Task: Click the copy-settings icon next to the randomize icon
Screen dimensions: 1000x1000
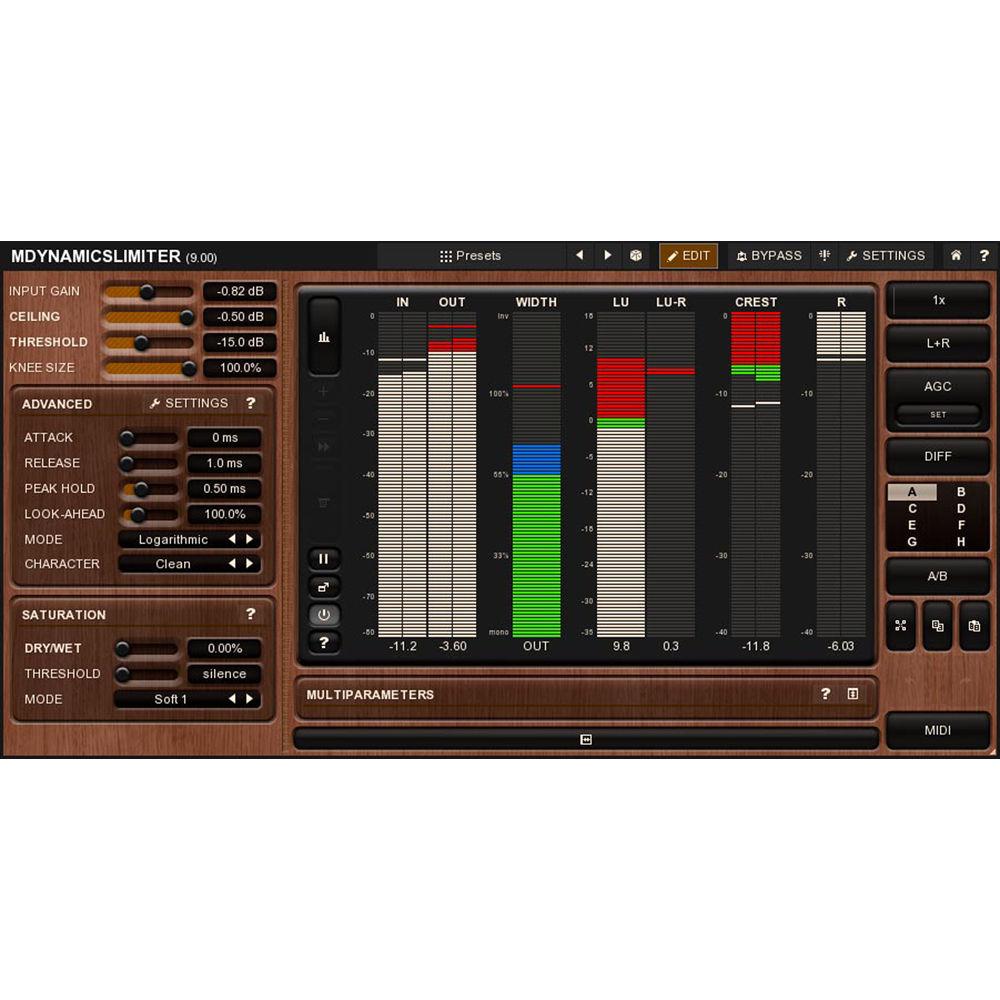Action: click(x=937, y=626)
